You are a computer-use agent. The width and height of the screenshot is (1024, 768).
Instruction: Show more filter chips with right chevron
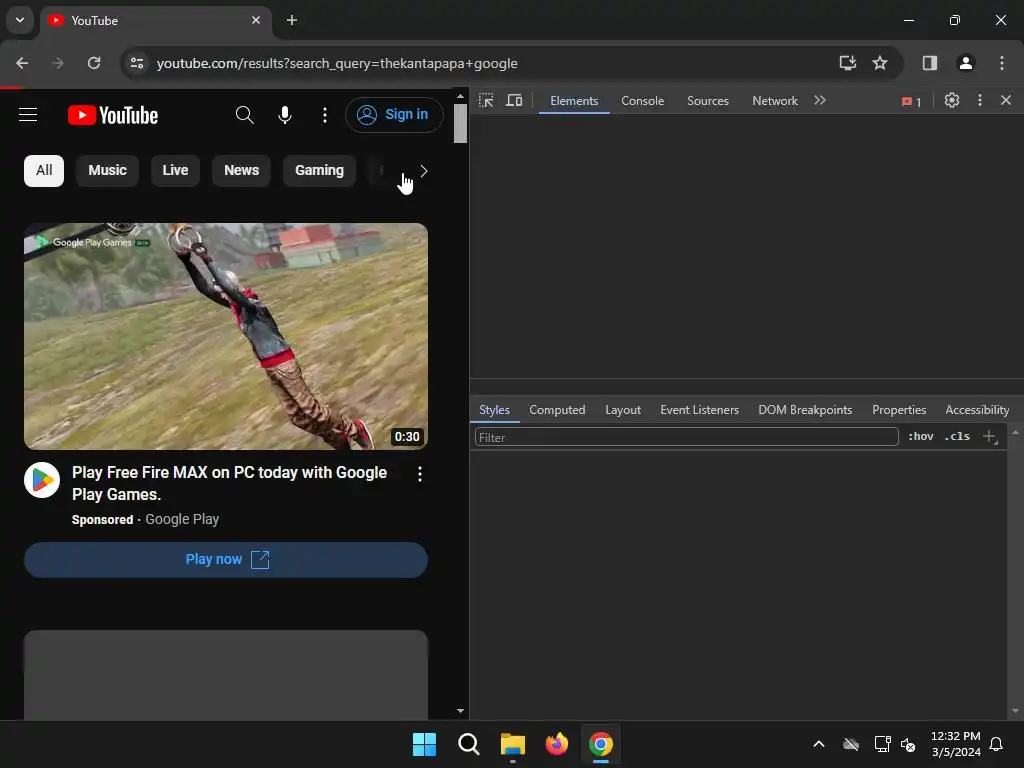coord(424,171)
